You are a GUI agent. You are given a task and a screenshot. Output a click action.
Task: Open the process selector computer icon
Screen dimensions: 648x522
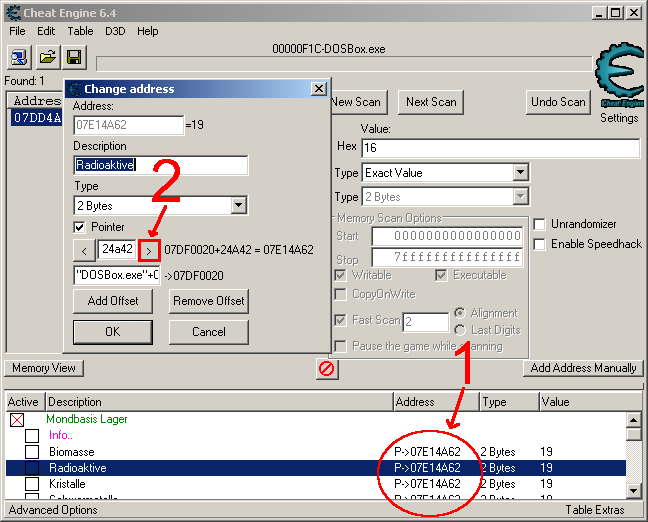click(x=19, y=57)
